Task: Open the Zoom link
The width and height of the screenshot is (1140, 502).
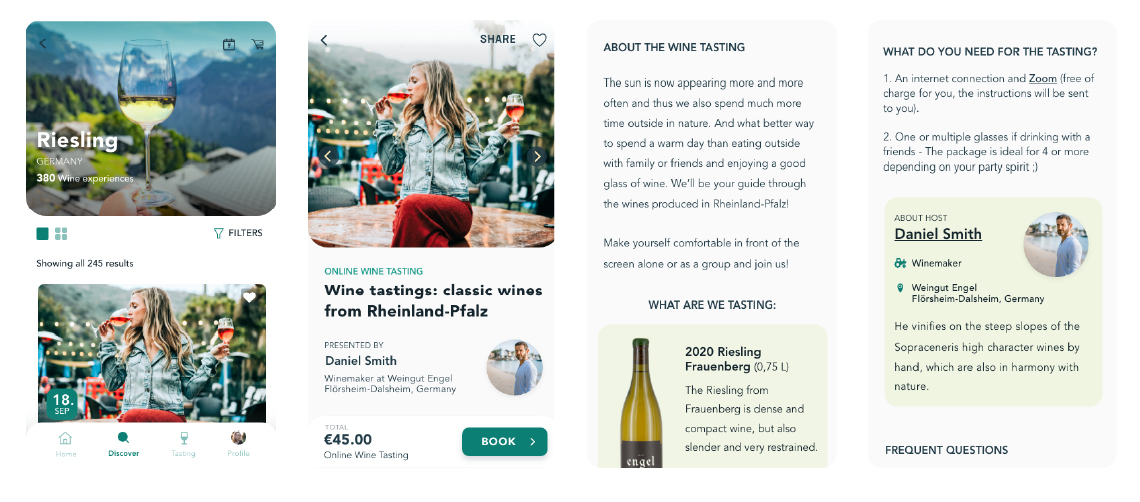Action: pyautogui.click(x=1042, y=78)
